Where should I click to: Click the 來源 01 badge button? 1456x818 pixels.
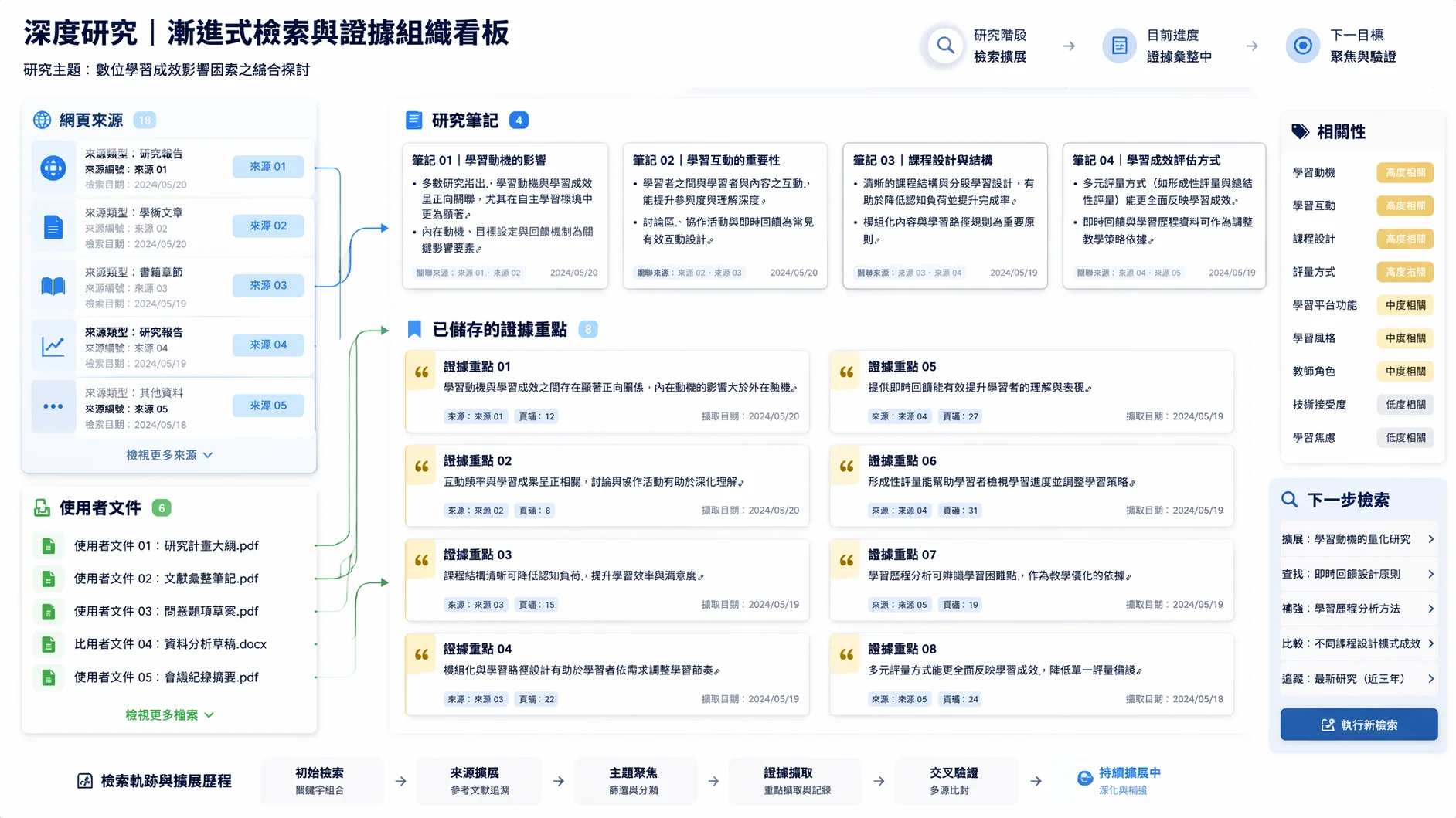click(268, 167)
